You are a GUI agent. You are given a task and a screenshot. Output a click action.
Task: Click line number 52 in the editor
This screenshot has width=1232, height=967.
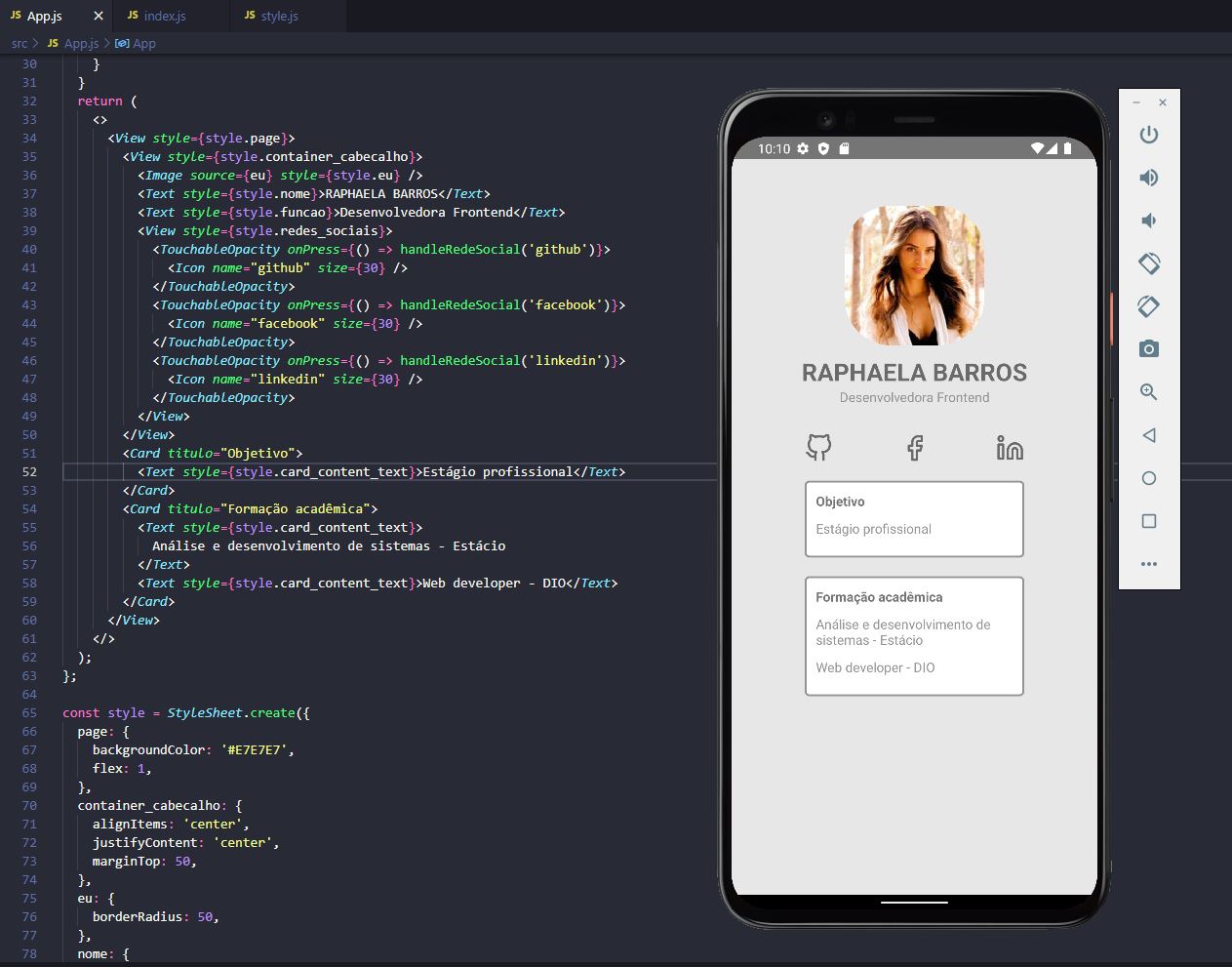(28, 471)
